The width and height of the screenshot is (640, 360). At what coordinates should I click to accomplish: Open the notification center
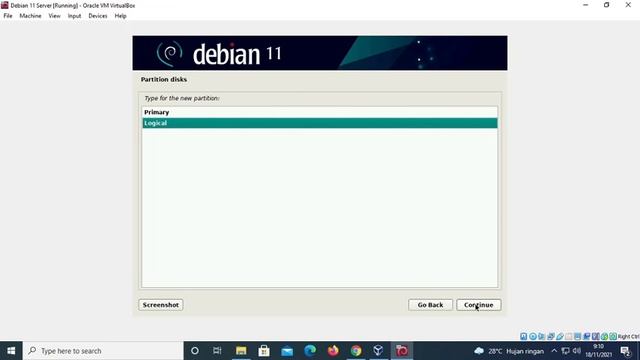pyautogui.click(x=625, y=351)
